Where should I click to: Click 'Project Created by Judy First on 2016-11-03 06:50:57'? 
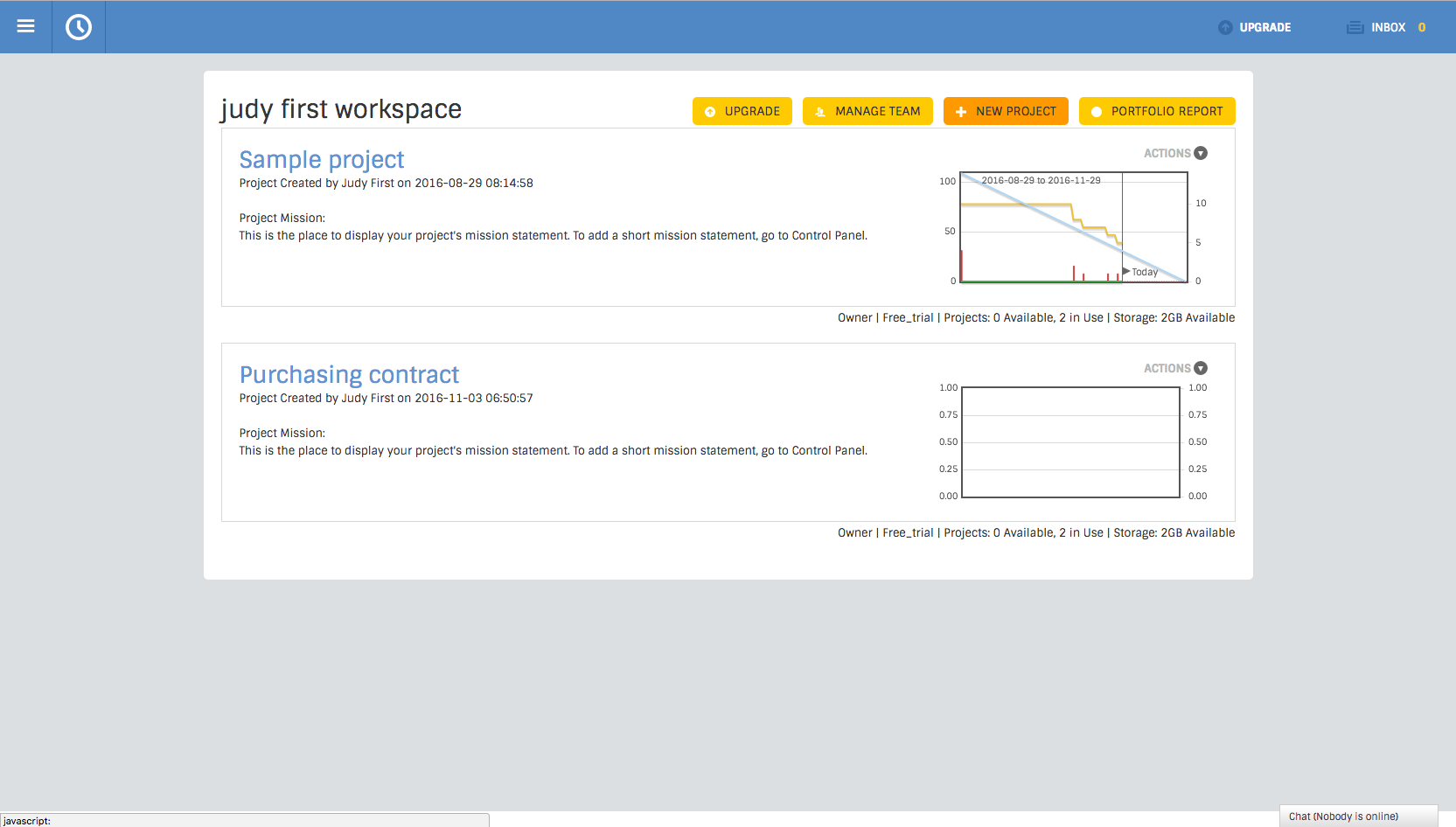(x=387, y=398)
